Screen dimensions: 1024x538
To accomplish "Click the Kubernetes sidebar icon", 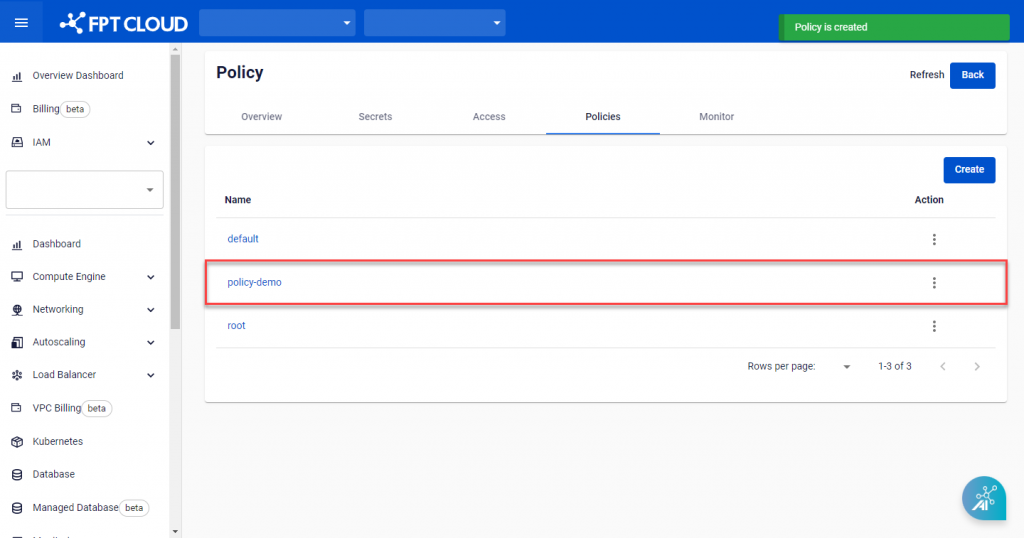I will click(x=16, y=442).
